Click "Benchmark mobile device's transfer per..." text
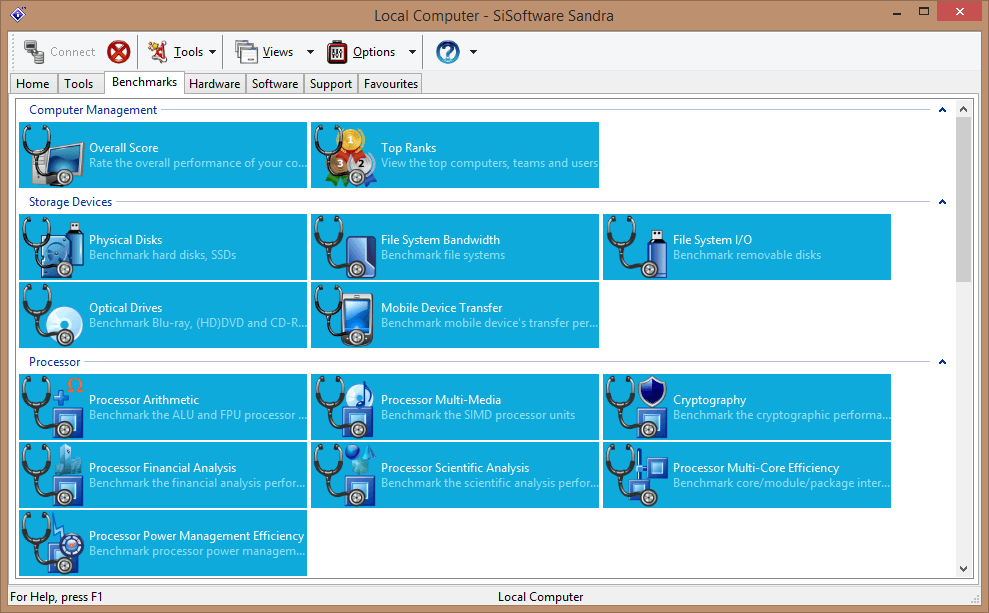 (x=489, y=324)
